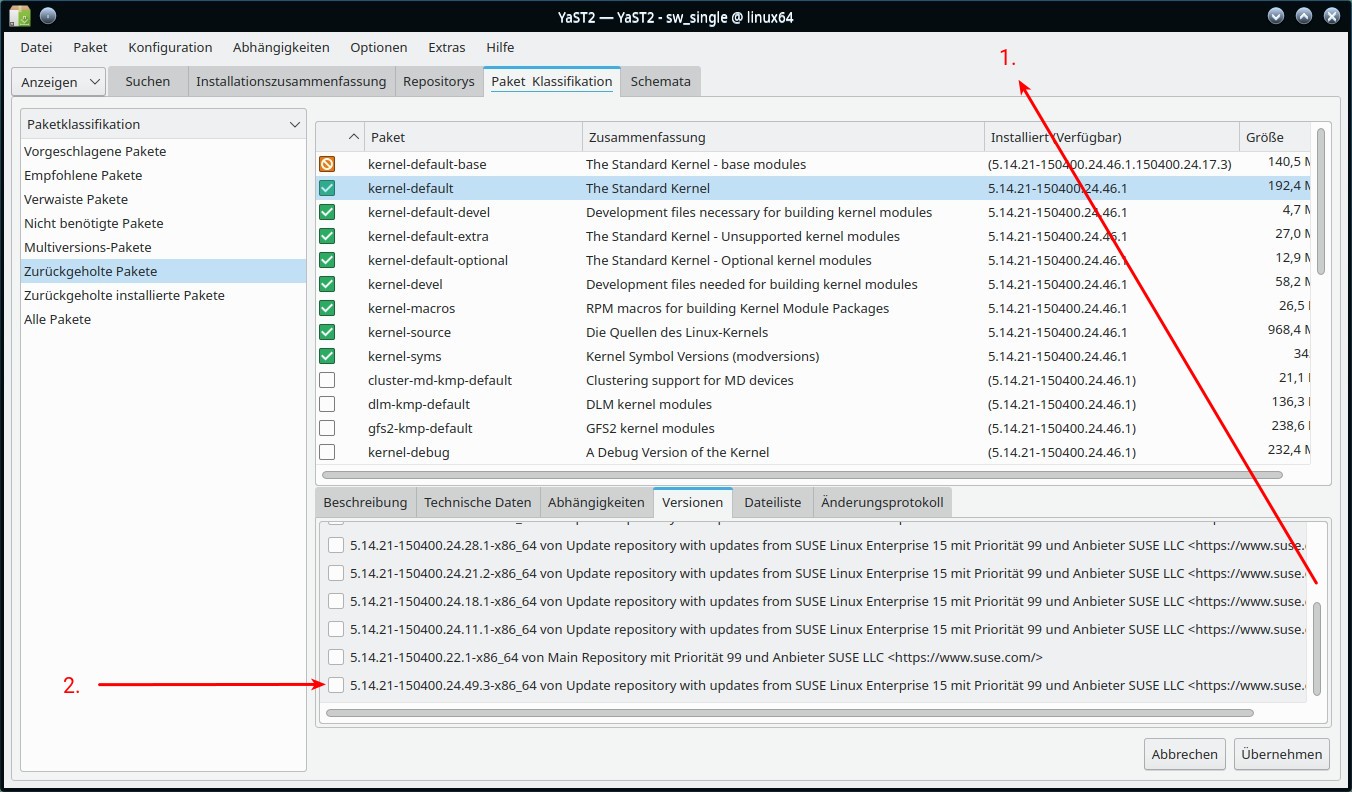1352x792 pixels.
Task: Select version 5.14.21-150400.24.28.1 checkbox
Action: coord(336,545)
